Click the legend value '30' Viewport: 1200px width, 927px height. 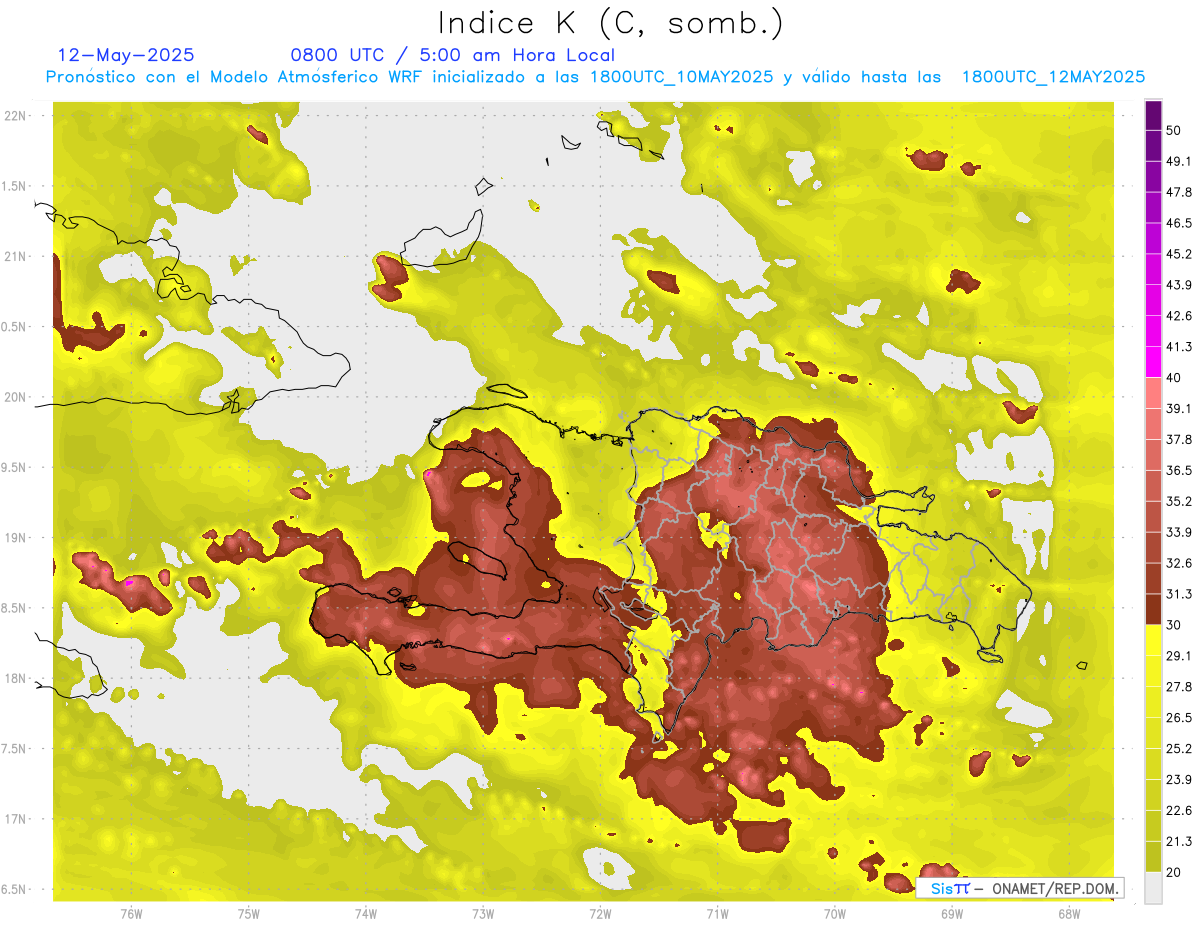(1174, 625)
